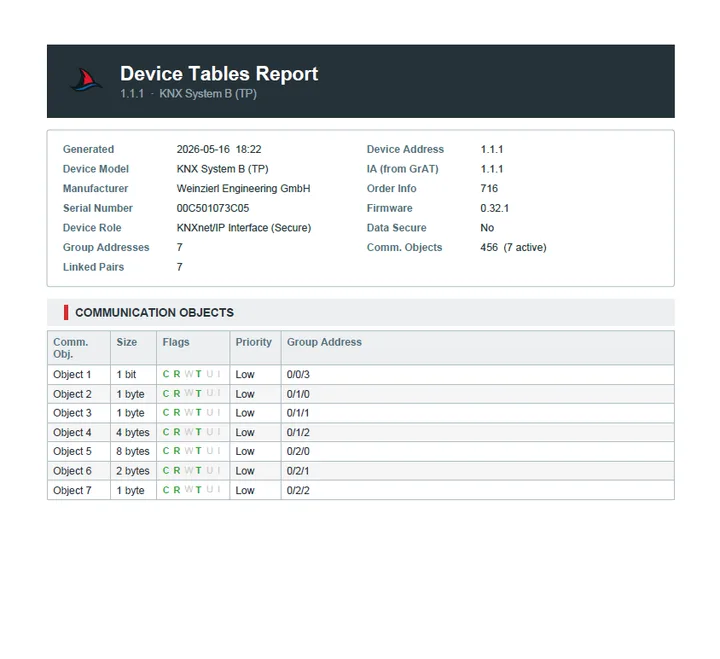
Task: Select the Data Secure value No
Action: tap(487, 228)
